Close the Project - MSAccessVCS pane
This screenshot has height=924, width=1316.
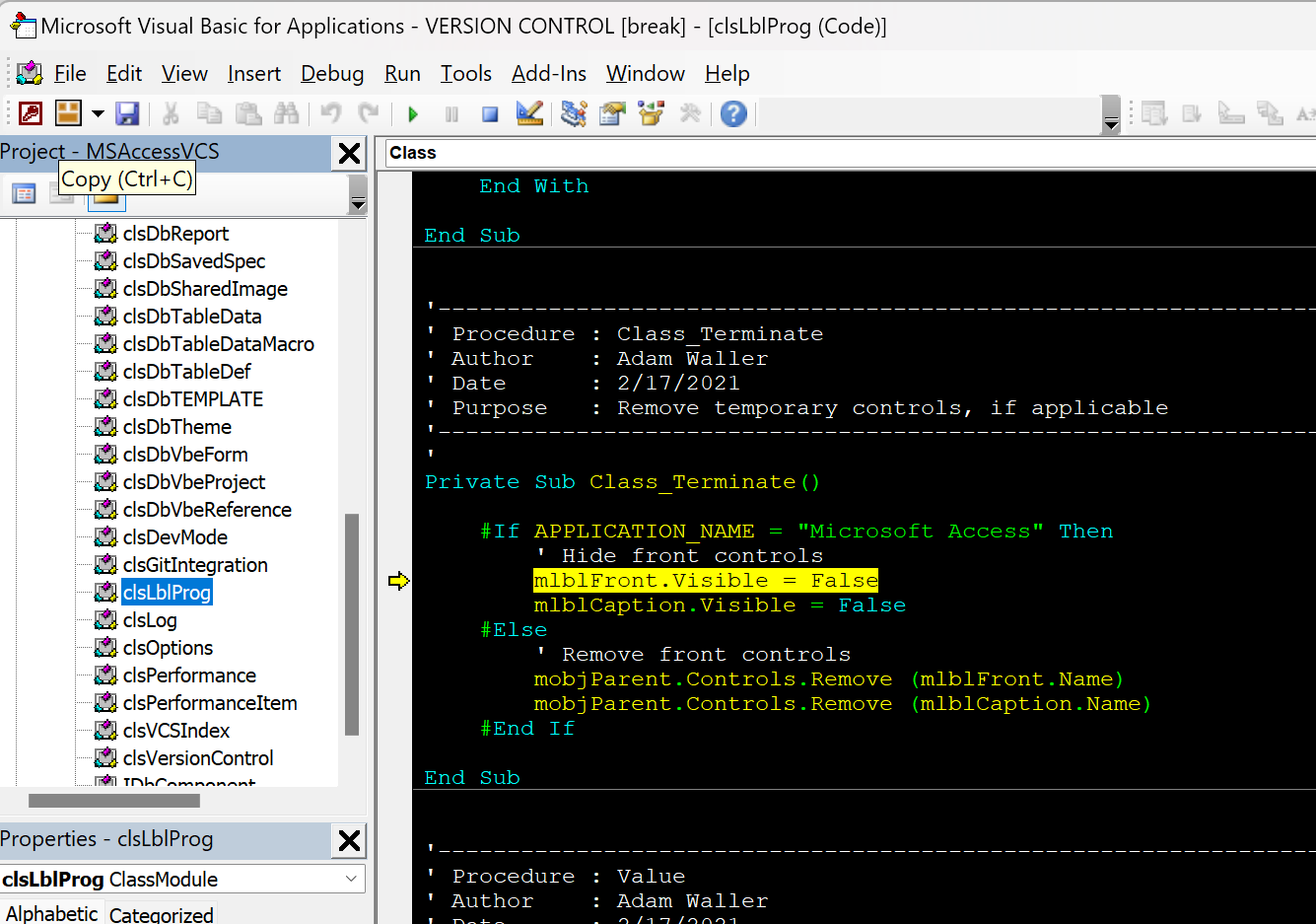349,153
